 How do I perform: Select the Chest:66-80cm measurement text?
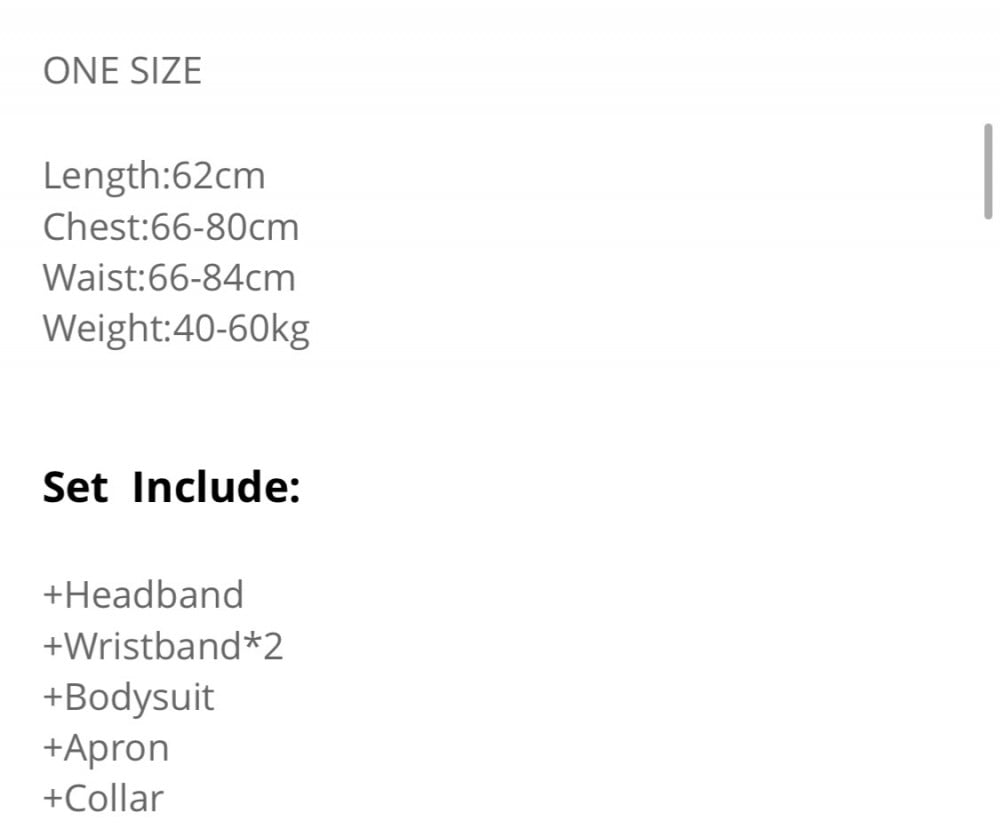coord(171,227)
